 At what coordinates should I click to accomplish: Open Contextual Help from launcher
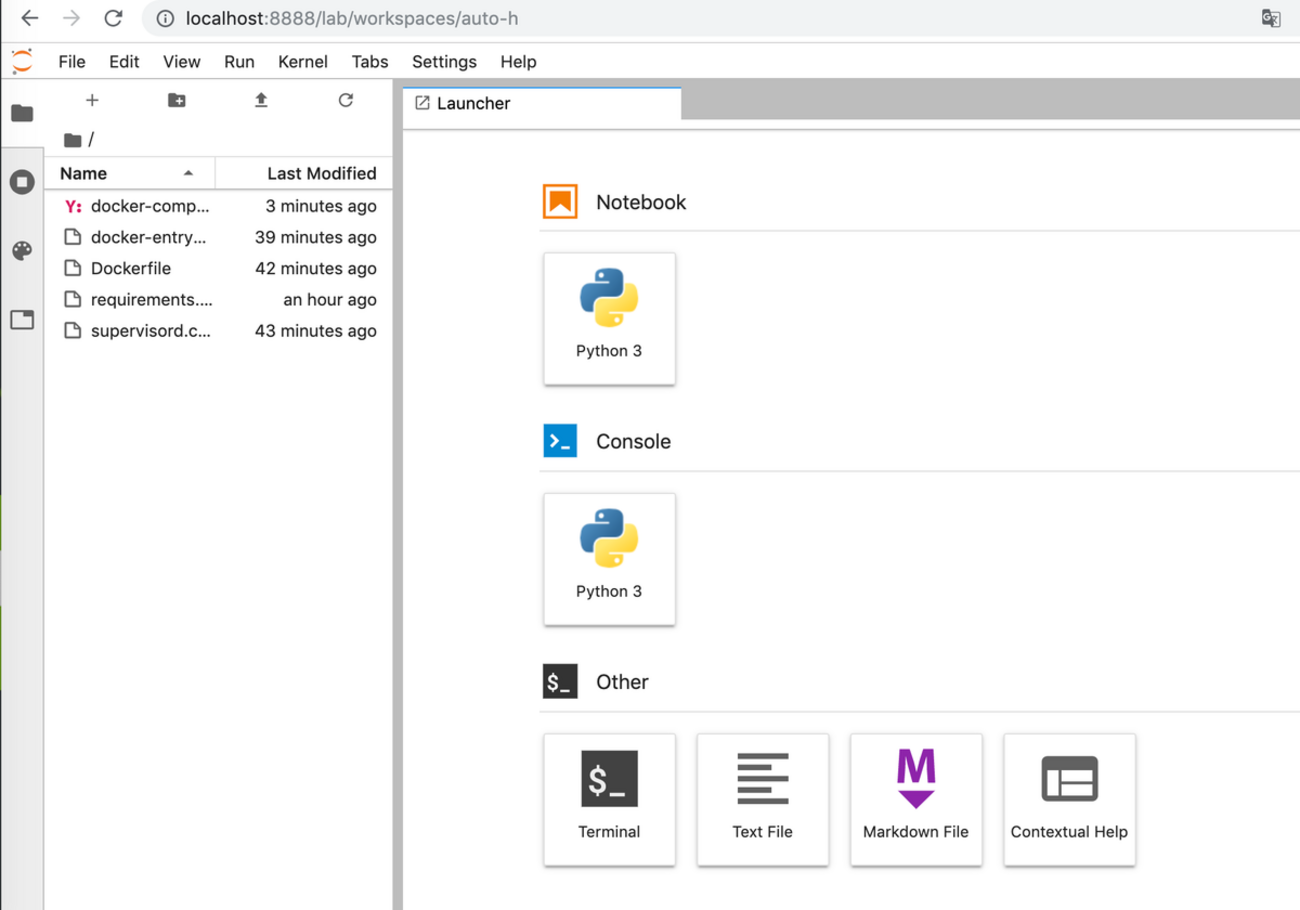click(x=1069, y=798)
